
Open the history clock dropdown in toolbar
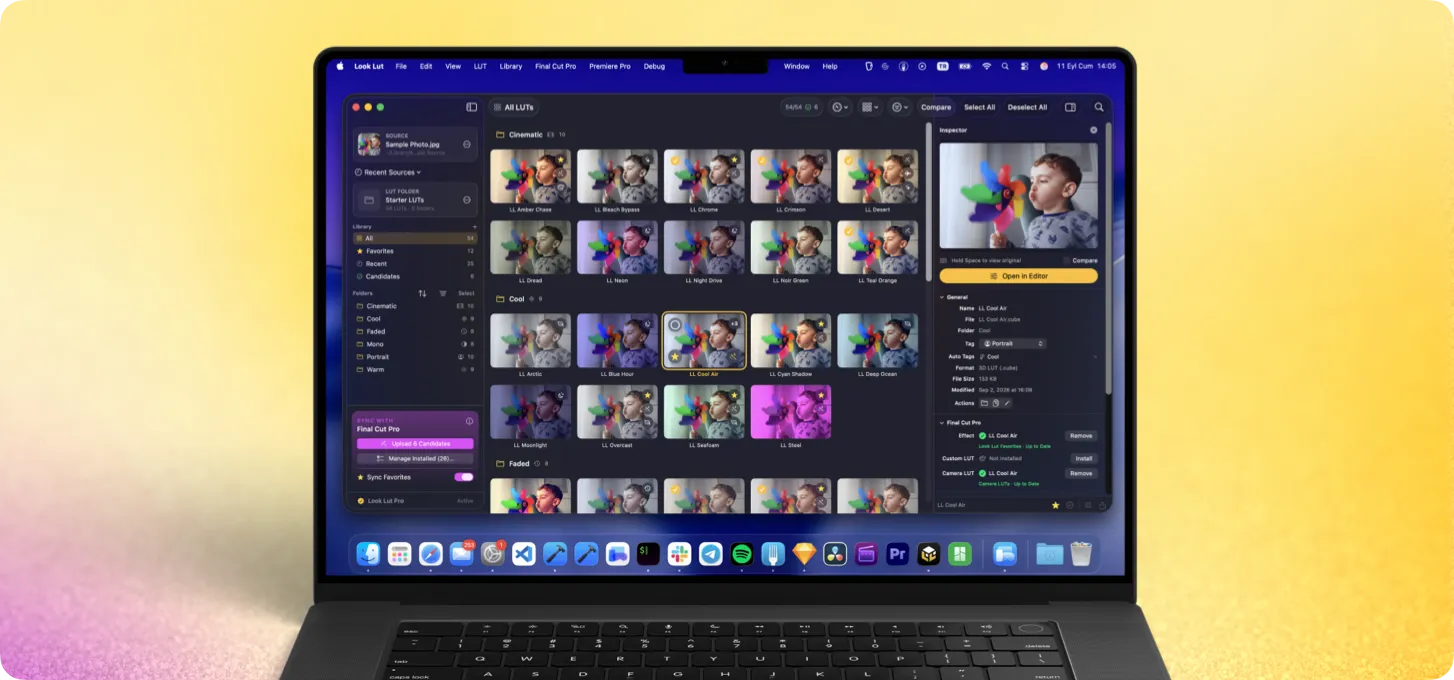(840, 107)
